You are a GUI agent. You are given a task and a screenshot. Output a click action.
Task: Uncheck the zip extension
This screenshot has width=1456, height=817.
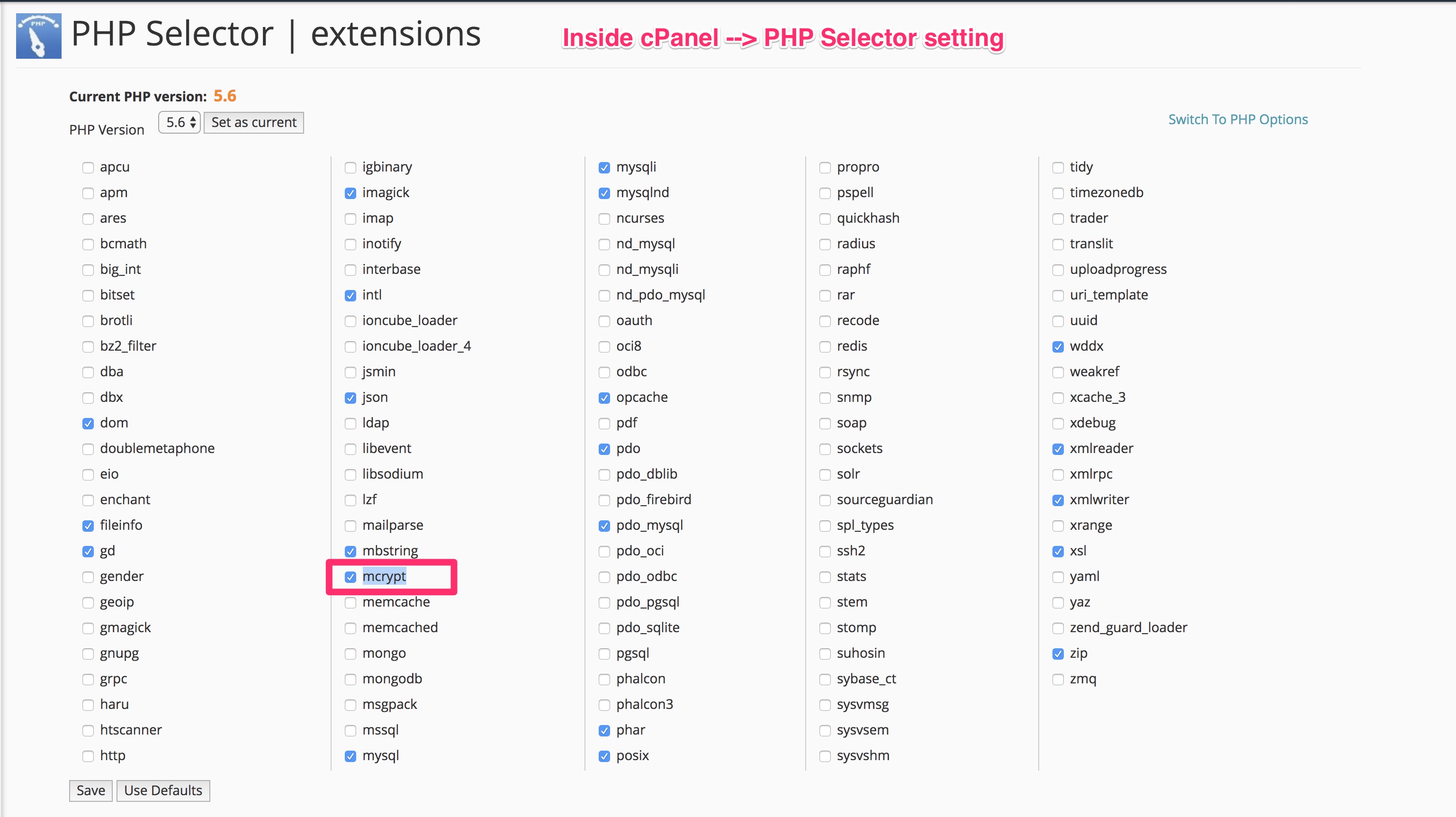1058,654
